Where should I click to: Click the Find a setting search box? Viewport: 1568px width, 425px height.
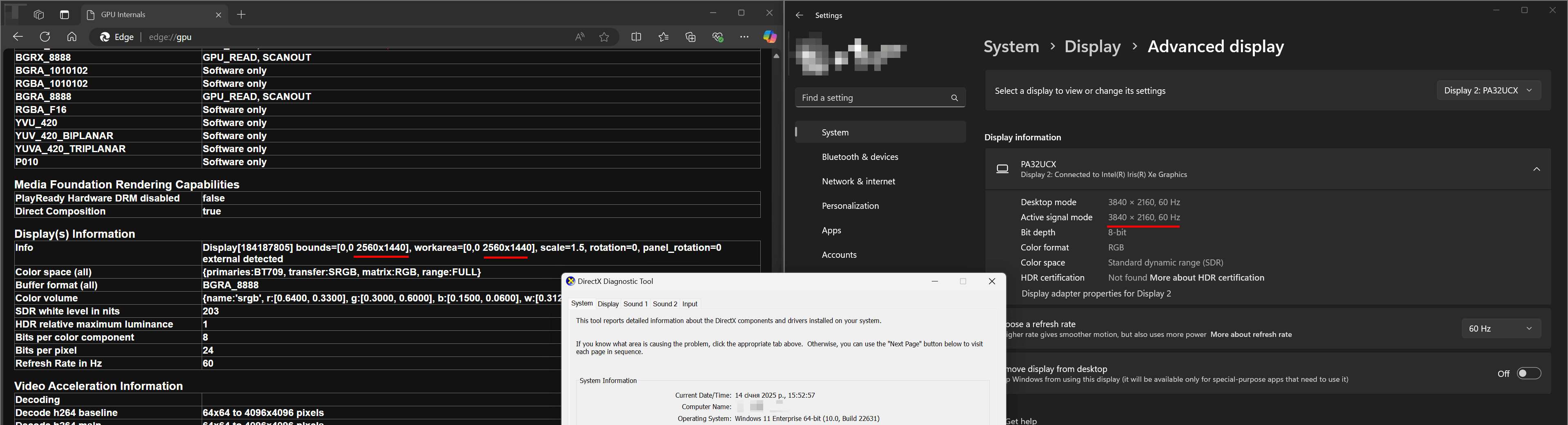tap(880, 97)
